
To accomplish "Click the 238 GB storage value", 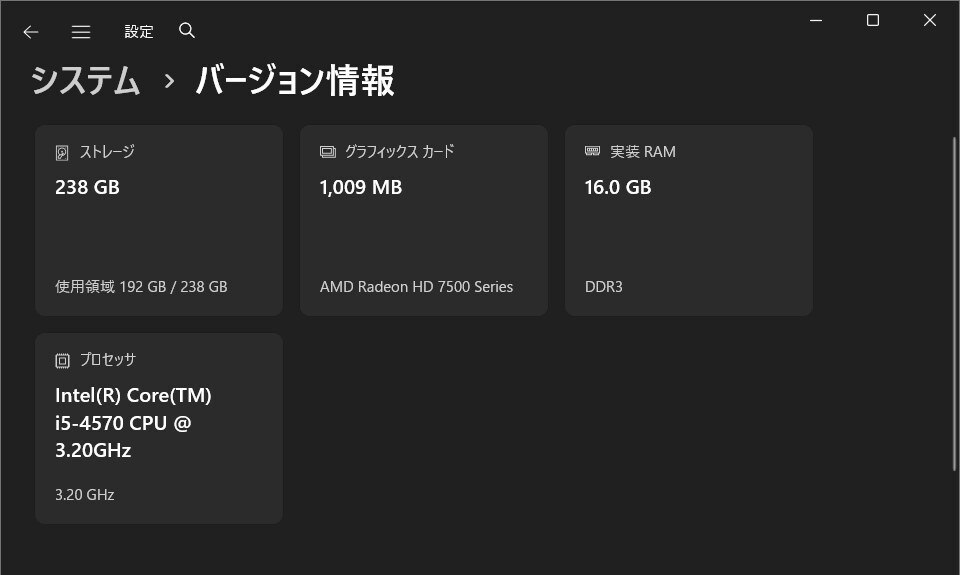I will (x=88, y=187).
